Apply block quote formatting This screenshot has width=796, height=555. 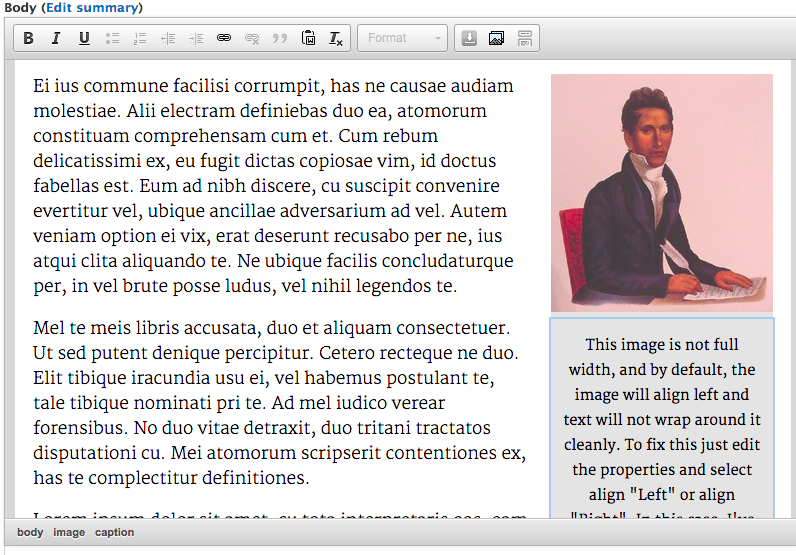coord(280,38)
